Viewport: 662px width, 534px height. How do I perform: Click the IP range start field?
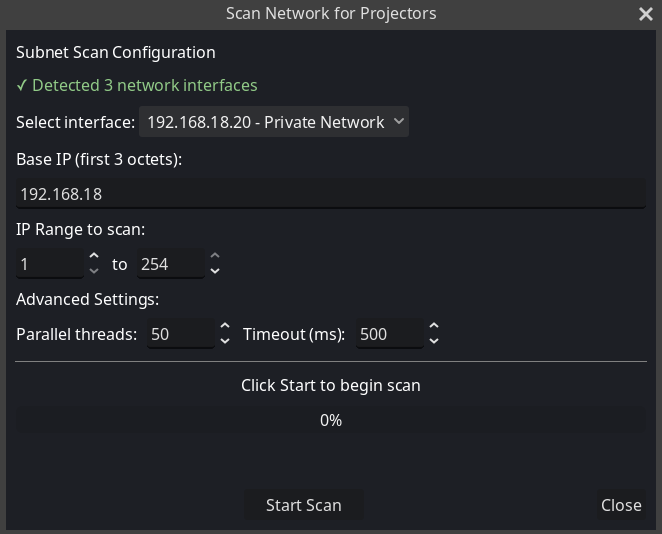coord(50,265)
